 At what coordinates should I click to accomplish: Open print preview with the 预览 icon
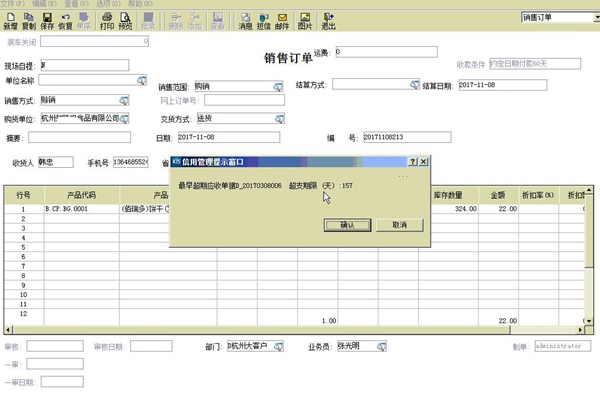tap(125, 21)
